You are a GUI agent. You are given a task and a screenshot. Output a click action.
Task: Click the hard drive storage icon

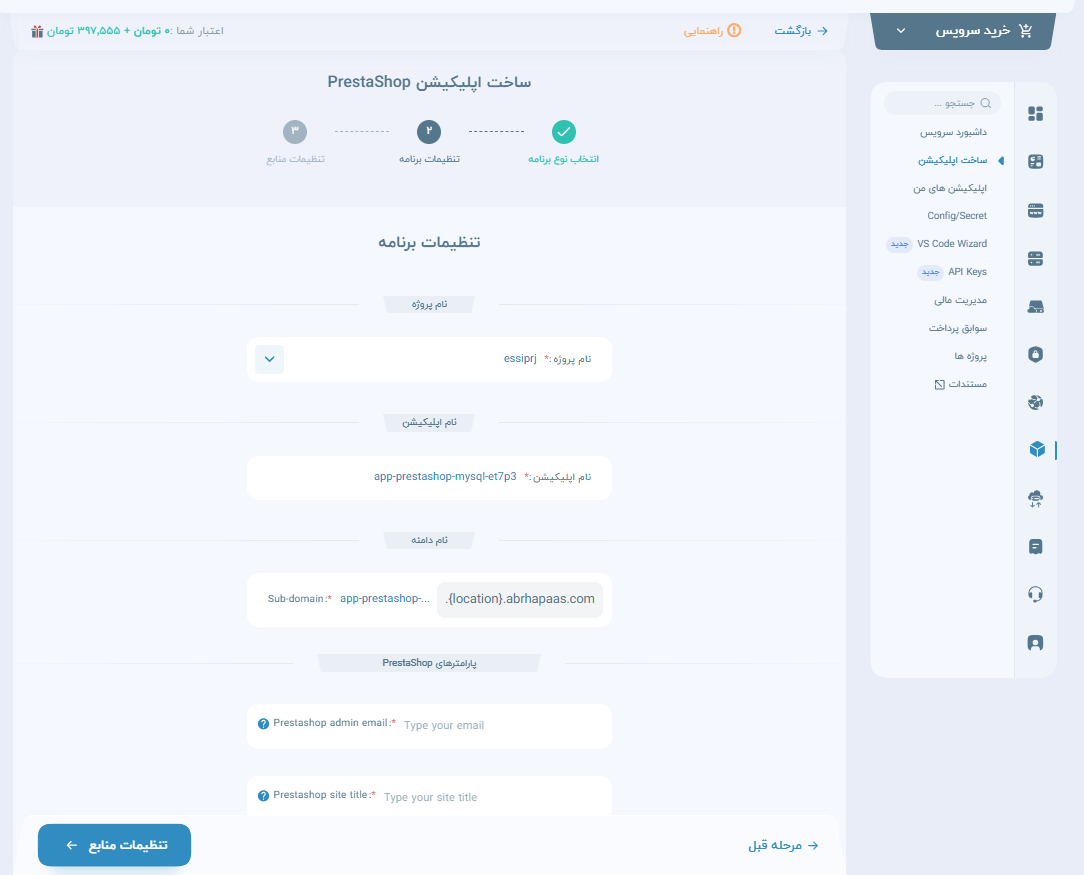[x=1035, y=306]
